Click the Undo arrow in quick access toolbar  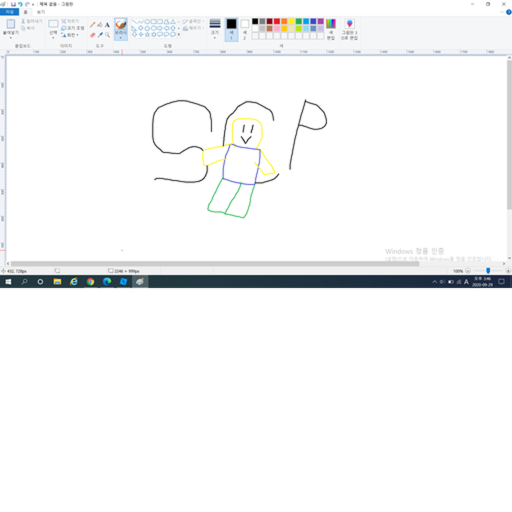[x=20, y=4]
